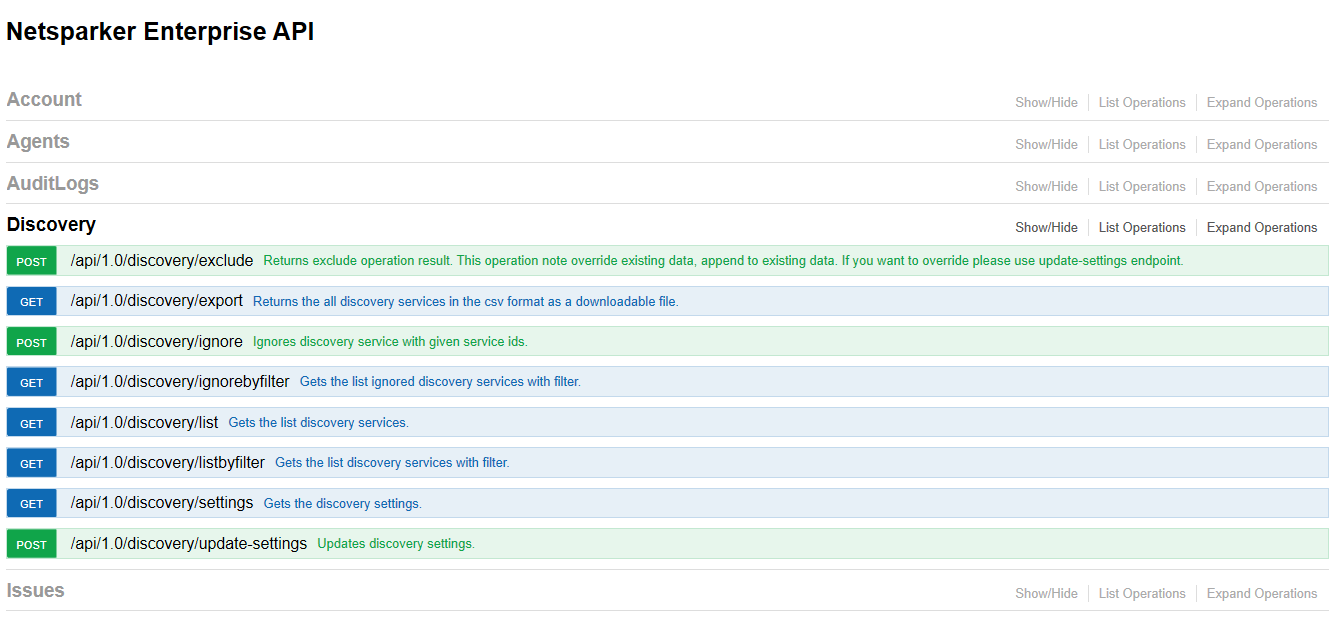Click List Operations for the Issues section
The width and height of the screenshot is (1338, 618).
[1141, 593]
